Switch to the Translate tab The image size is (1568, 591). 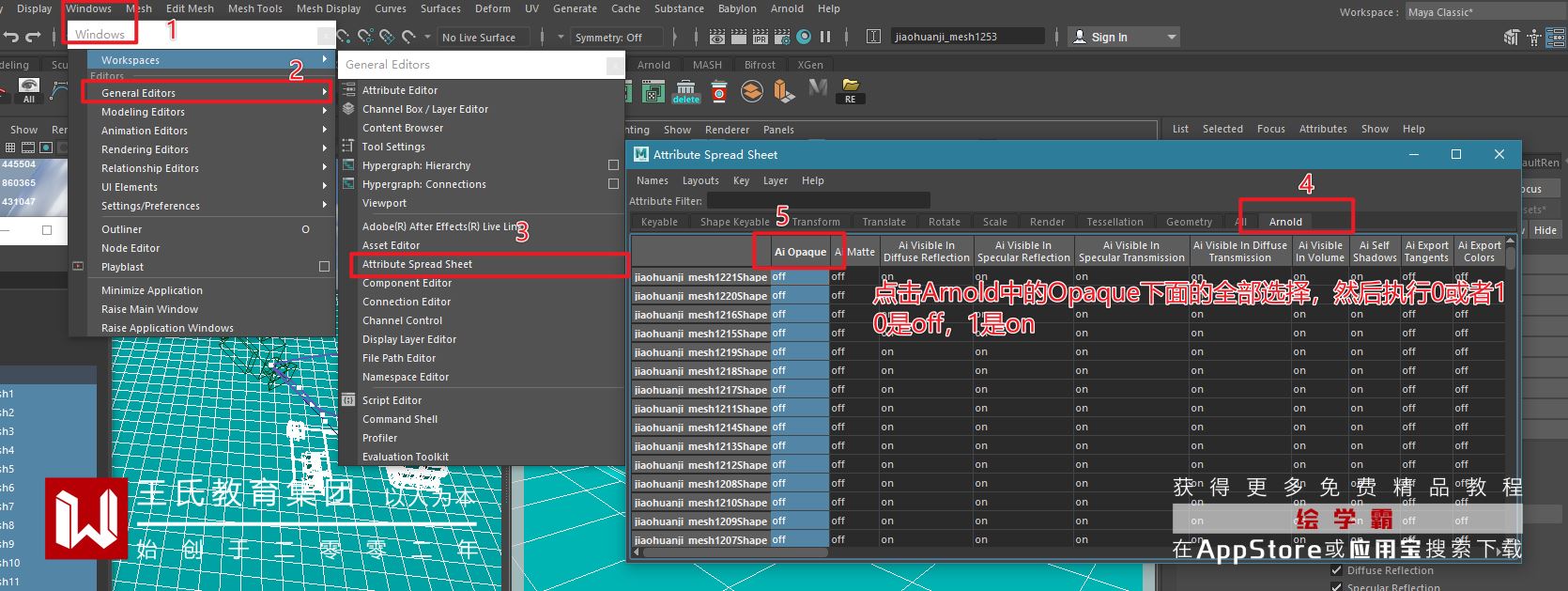coord(884,222)
